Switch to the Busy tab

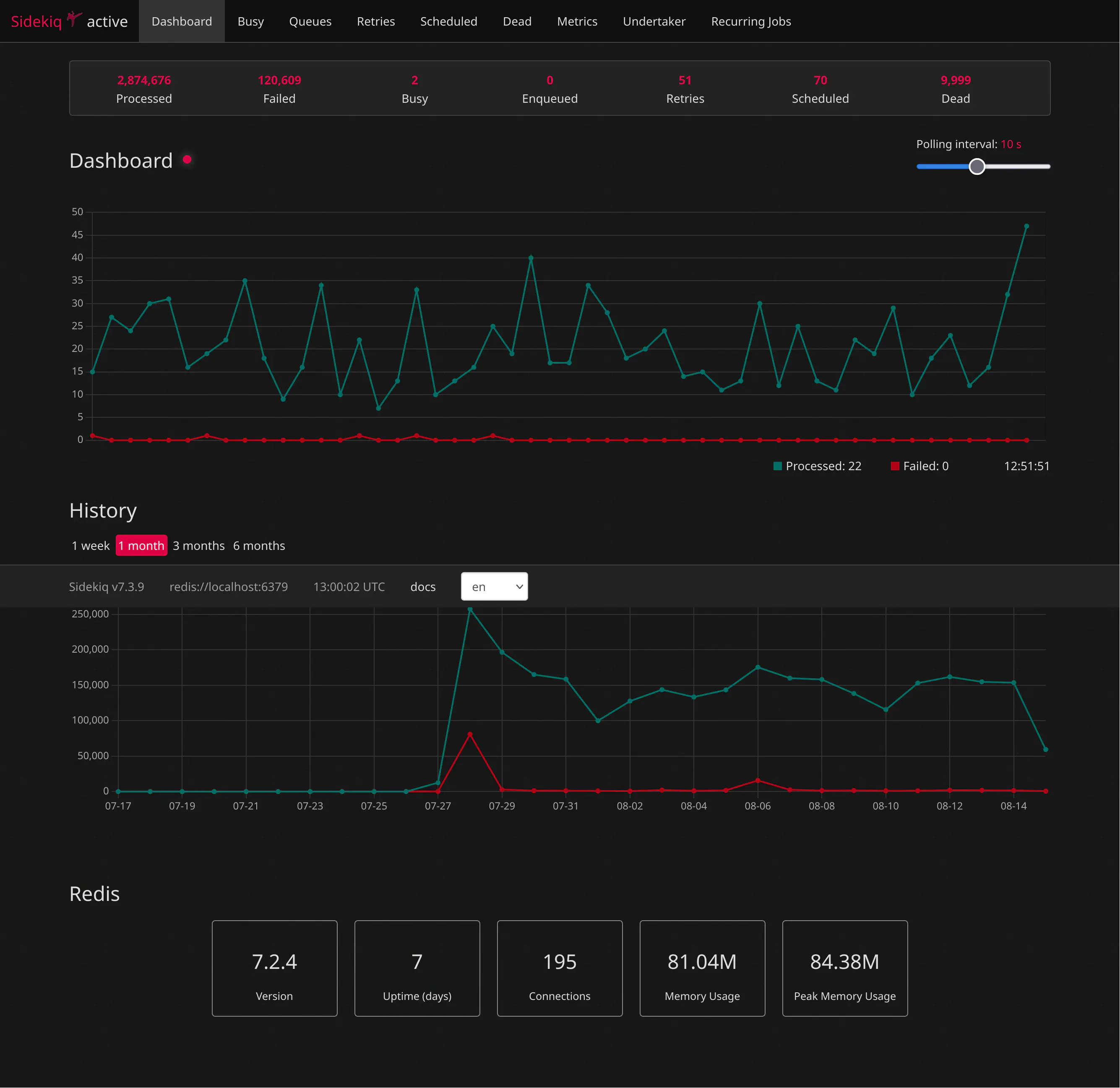click(250, 21)
